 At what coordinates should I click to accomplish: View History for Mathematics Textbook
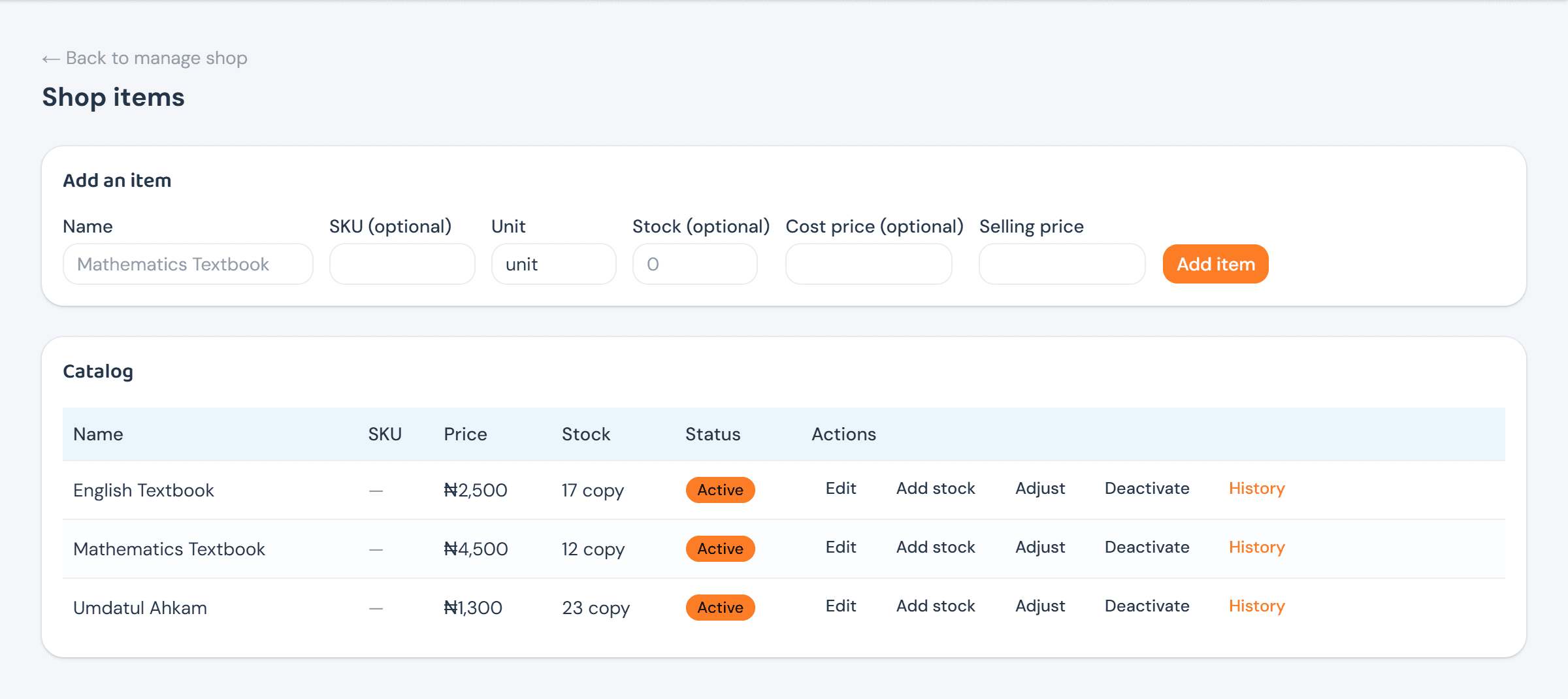point(1257,547)
